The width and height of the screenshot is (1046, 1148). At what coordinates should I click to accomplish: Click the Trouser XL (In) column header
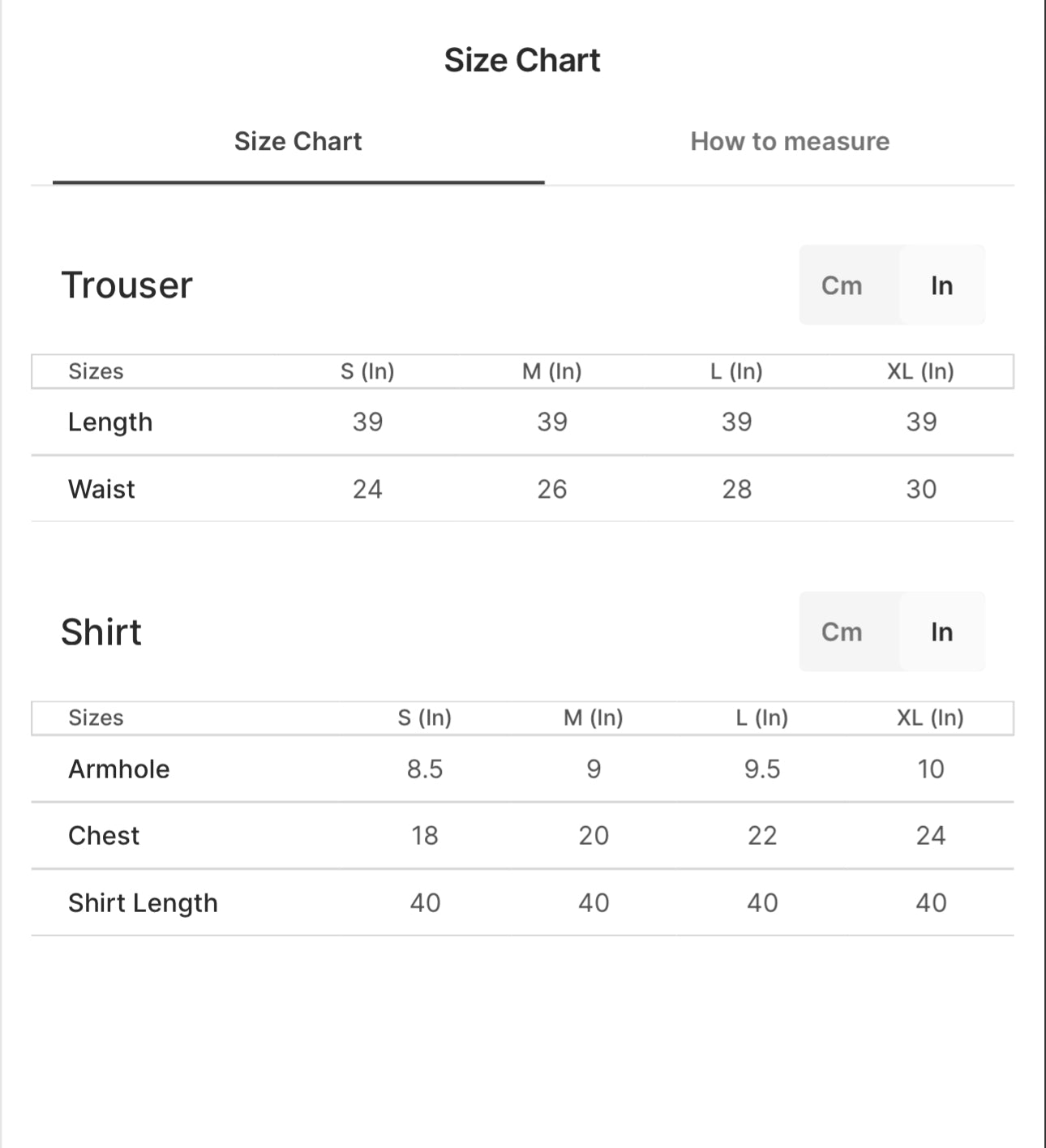click(920, 371)
